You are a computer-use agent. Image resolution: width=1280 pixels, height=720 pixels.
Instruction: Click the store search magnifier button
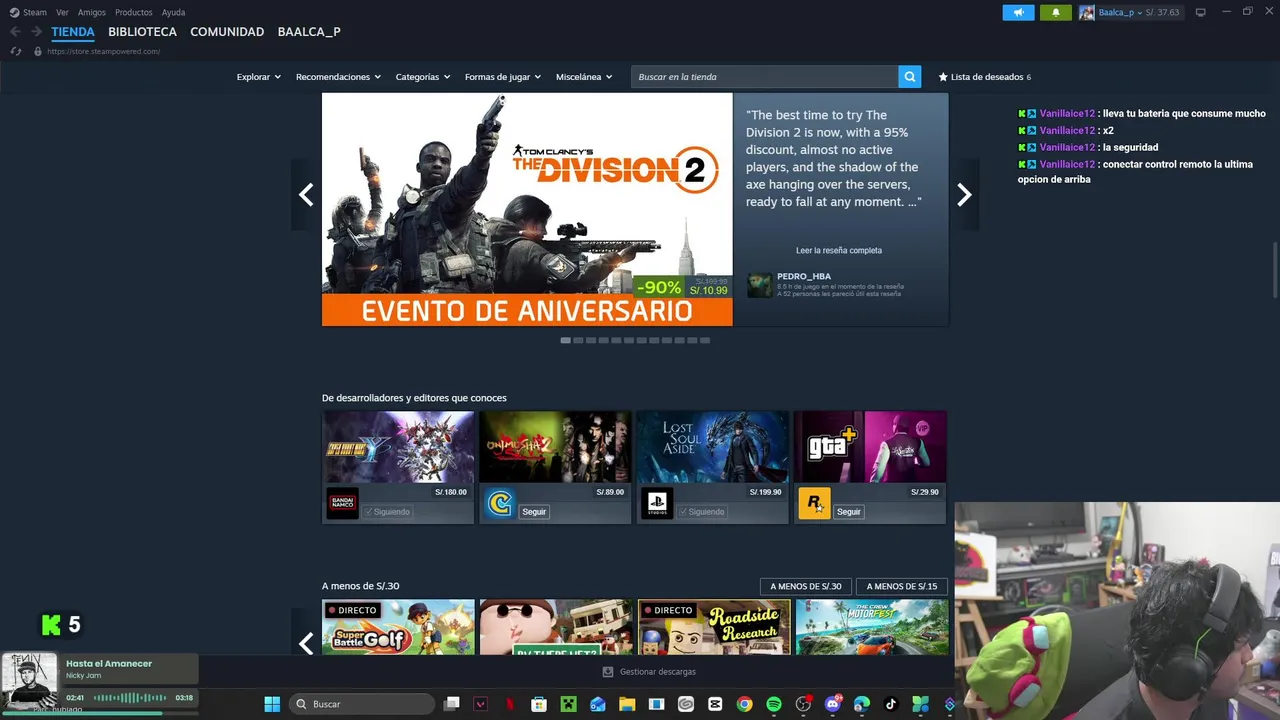pyautogui.click(x=909, y=77)
